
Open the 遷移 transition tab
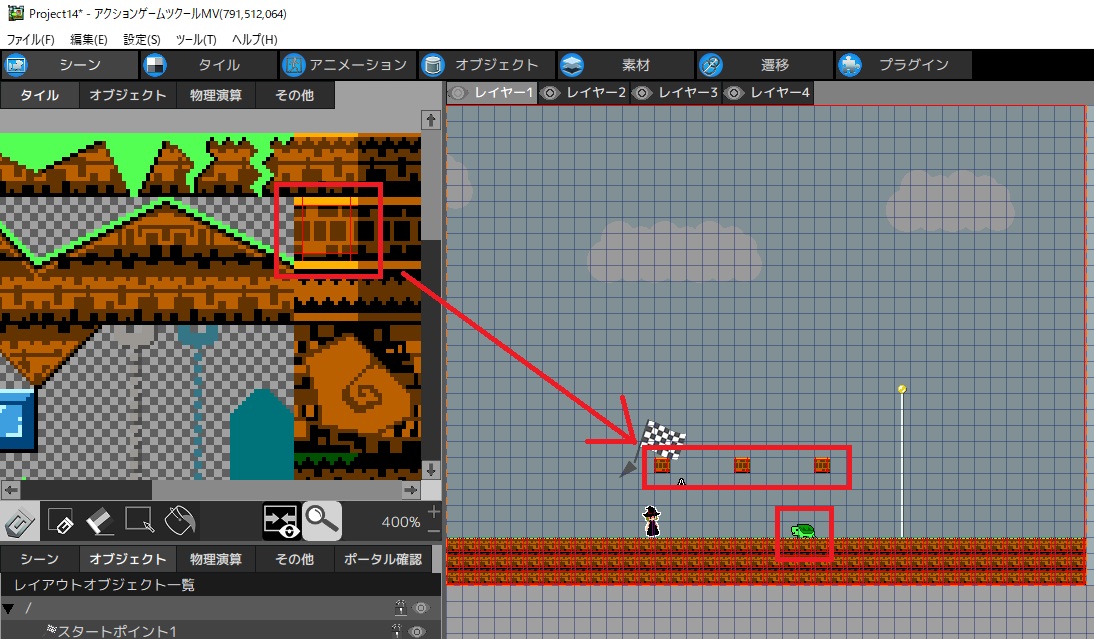tap(765, 65)
